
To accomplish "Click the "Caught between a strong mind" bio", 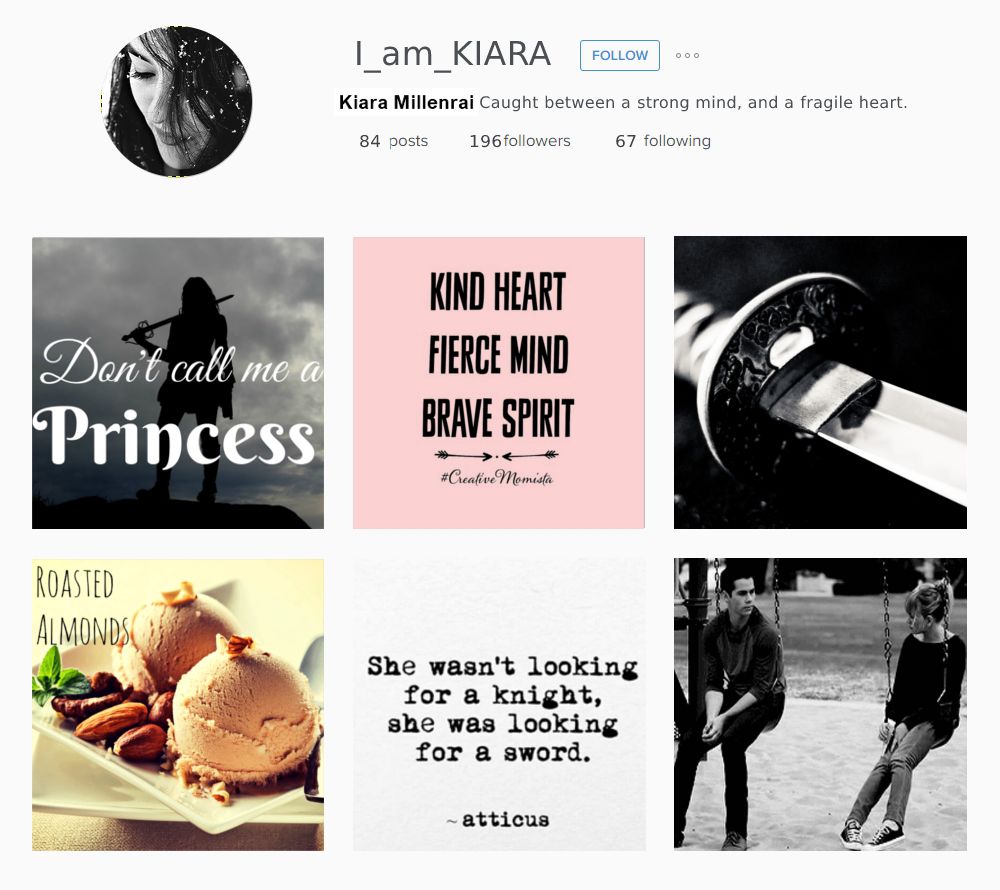I will click(x=693, y=103).
